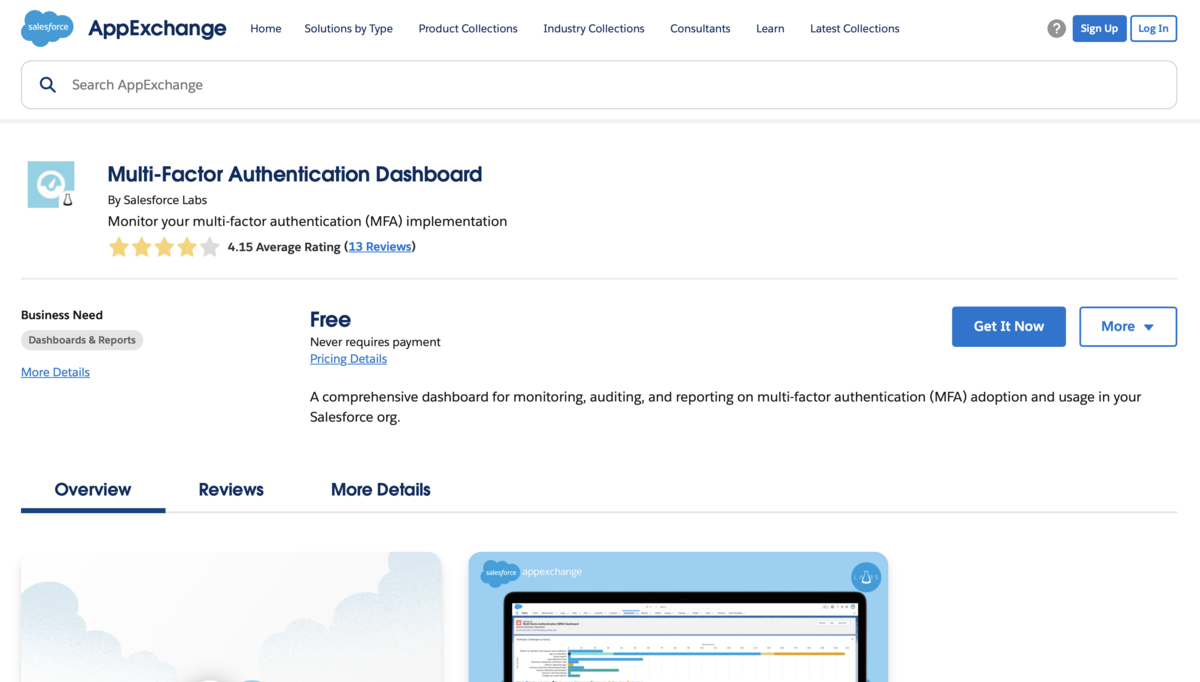Open the 13 Reviews link
Viewport: 1200px width, 682px height.
pos(380,246)
